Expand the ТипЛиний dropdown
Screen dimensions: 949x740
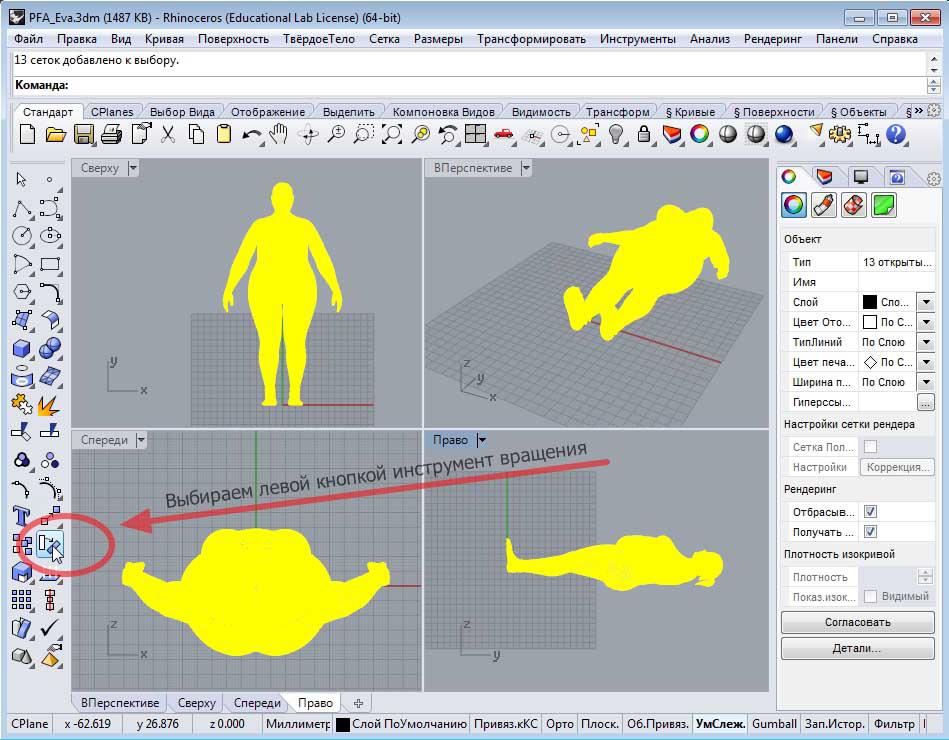(x=925, y=342)
